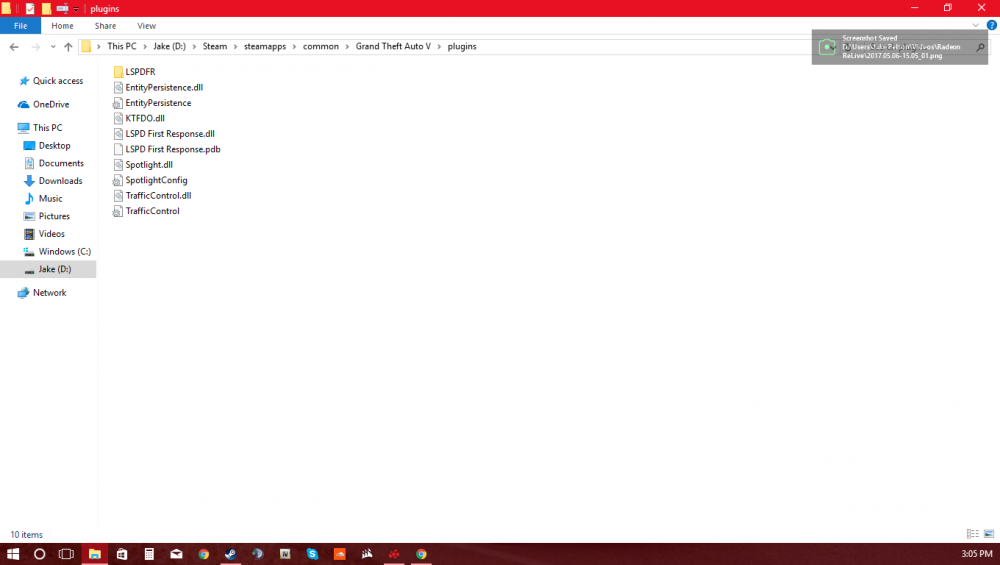Expand chevron after 'This PC' breadcrumb
This screenshot has width=1000, height=565.
pos(145,47)
